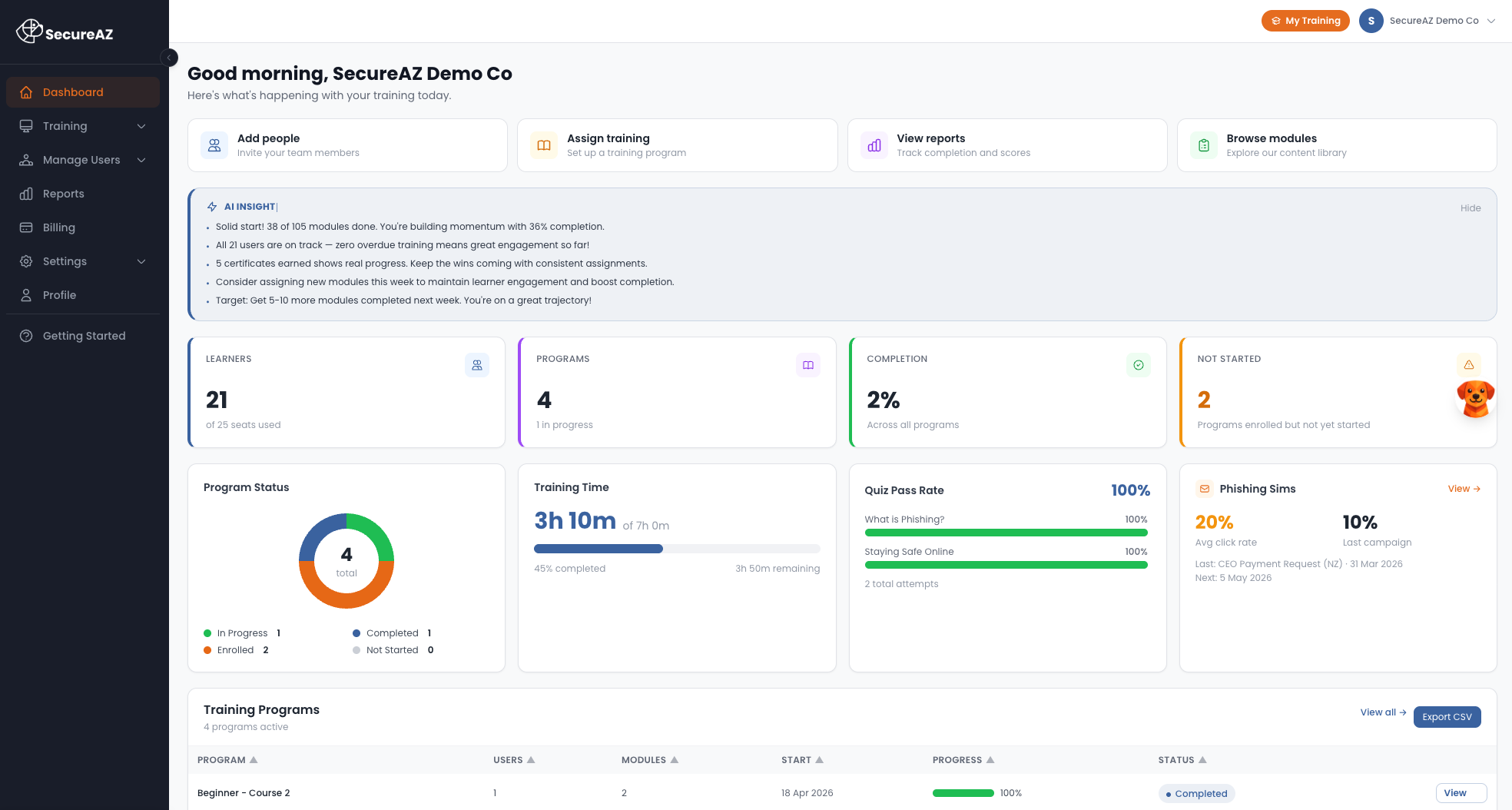The image size is (1512, 810).
Task: Click the Training Time progress bar
Action: 677,549
